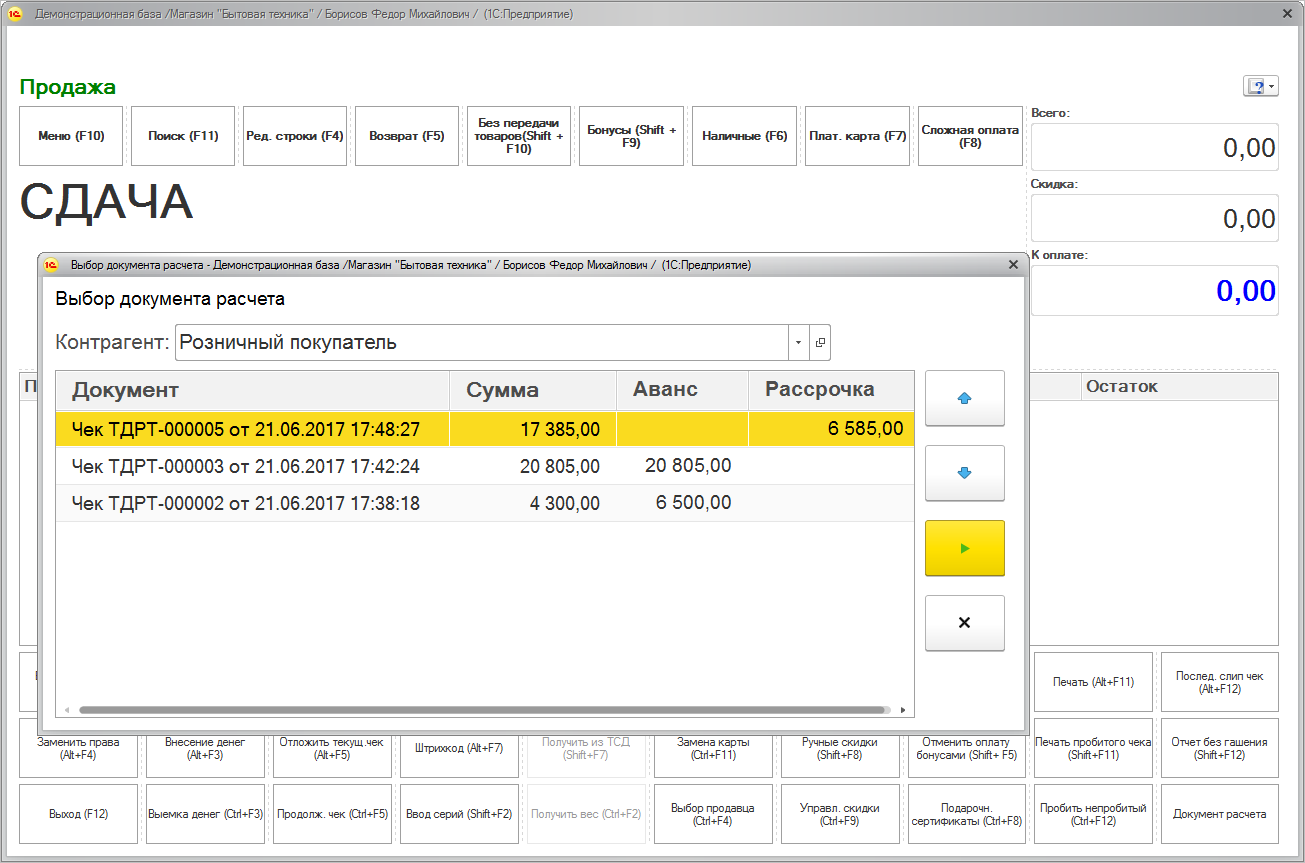Click the Возврат (F5) button

[406, 136]
